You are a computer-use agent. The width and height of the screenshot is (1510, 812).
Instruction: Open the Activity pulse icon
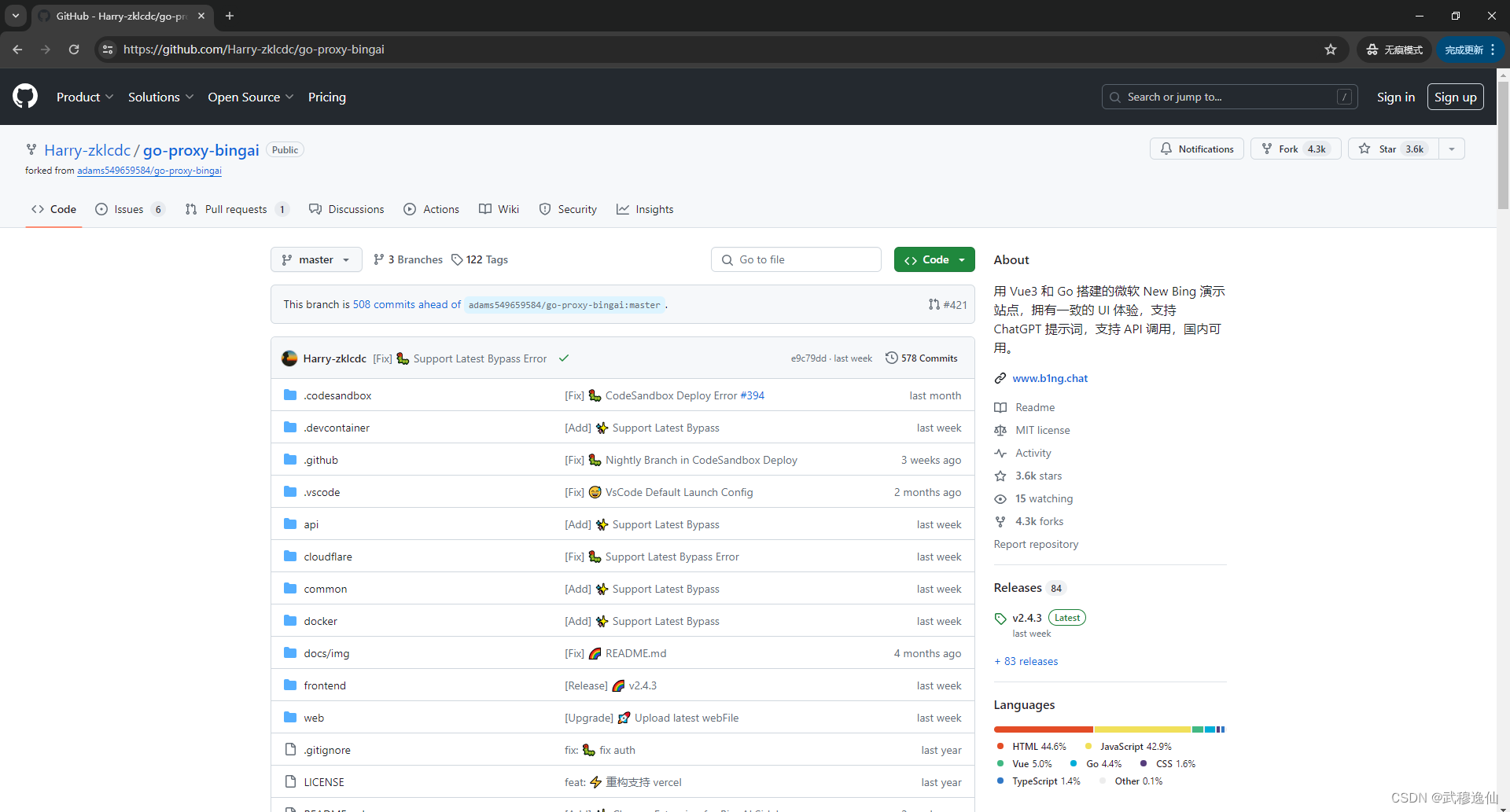(x=1000, y=453)
